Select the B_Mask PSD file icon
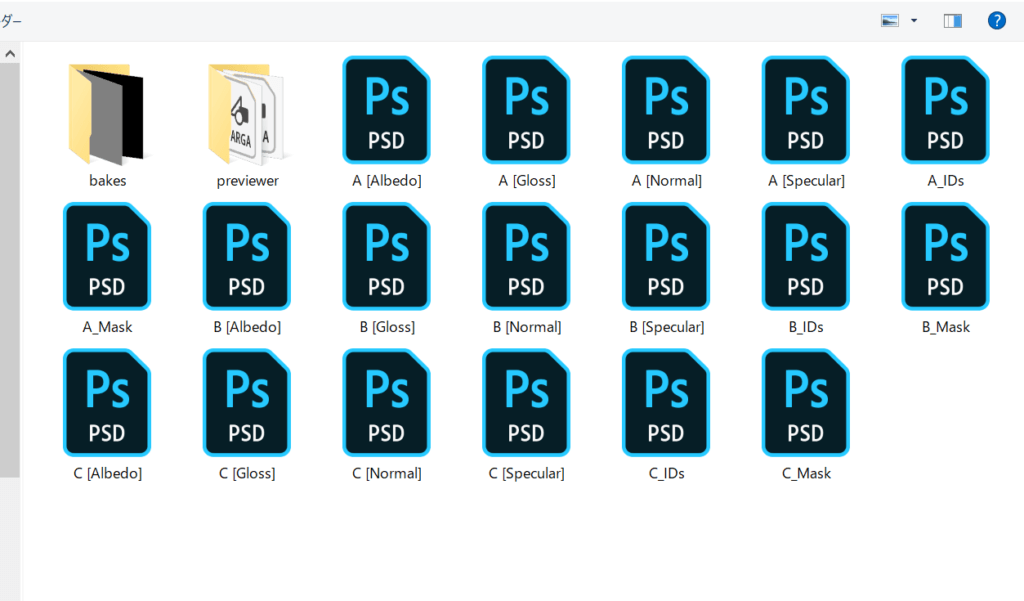This screenshot has height=601, width=1024. tap(946, 256)
